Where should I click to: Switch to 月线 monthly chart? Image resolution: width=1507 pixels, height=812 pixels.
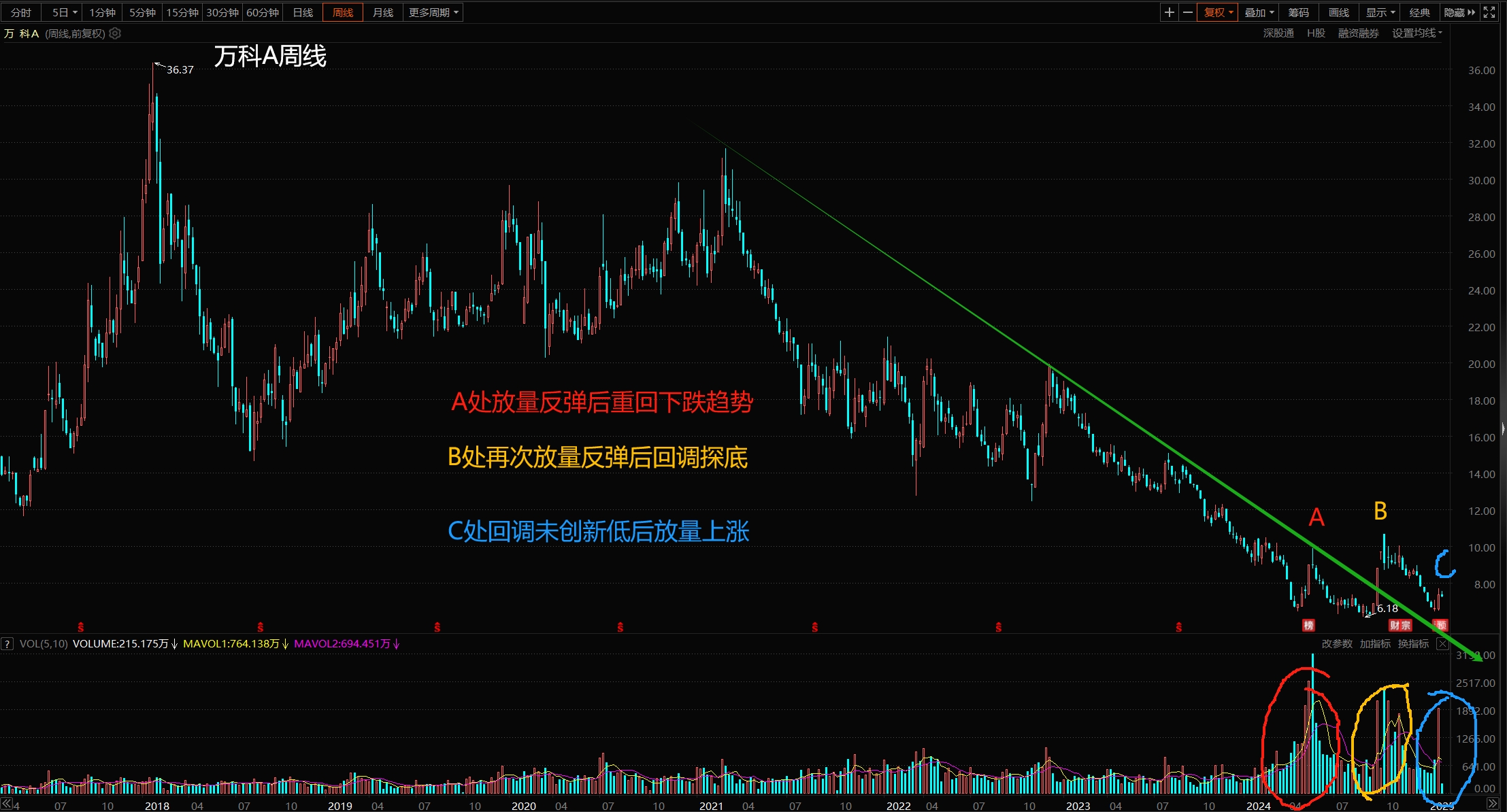(x=383, y=12)
